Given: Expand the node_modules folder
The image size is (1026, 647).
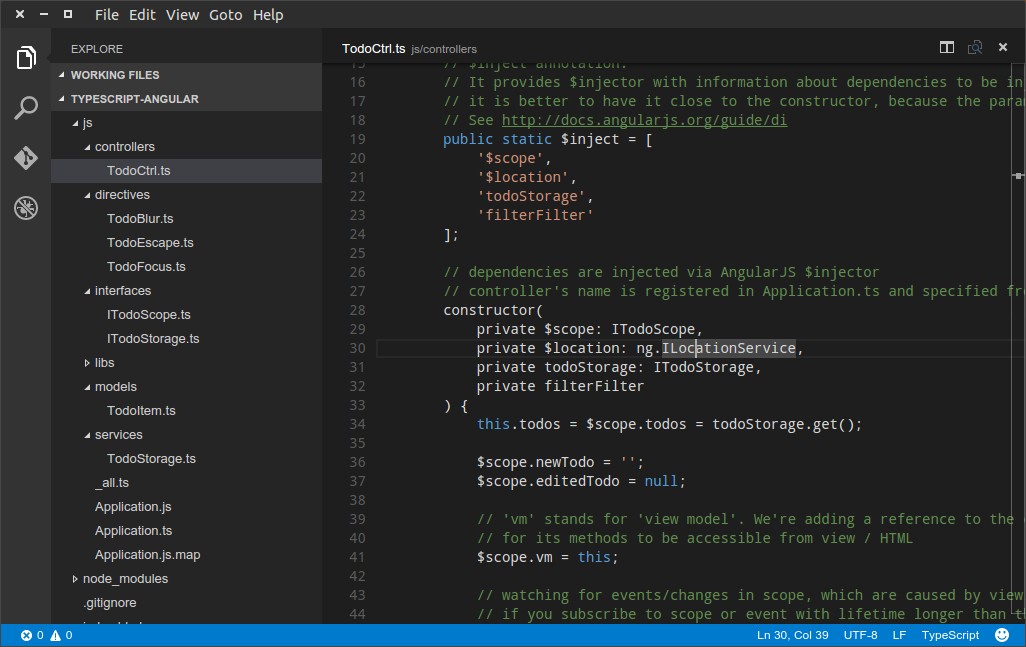Looking at the screenshot, I should [x=75, y=578].
